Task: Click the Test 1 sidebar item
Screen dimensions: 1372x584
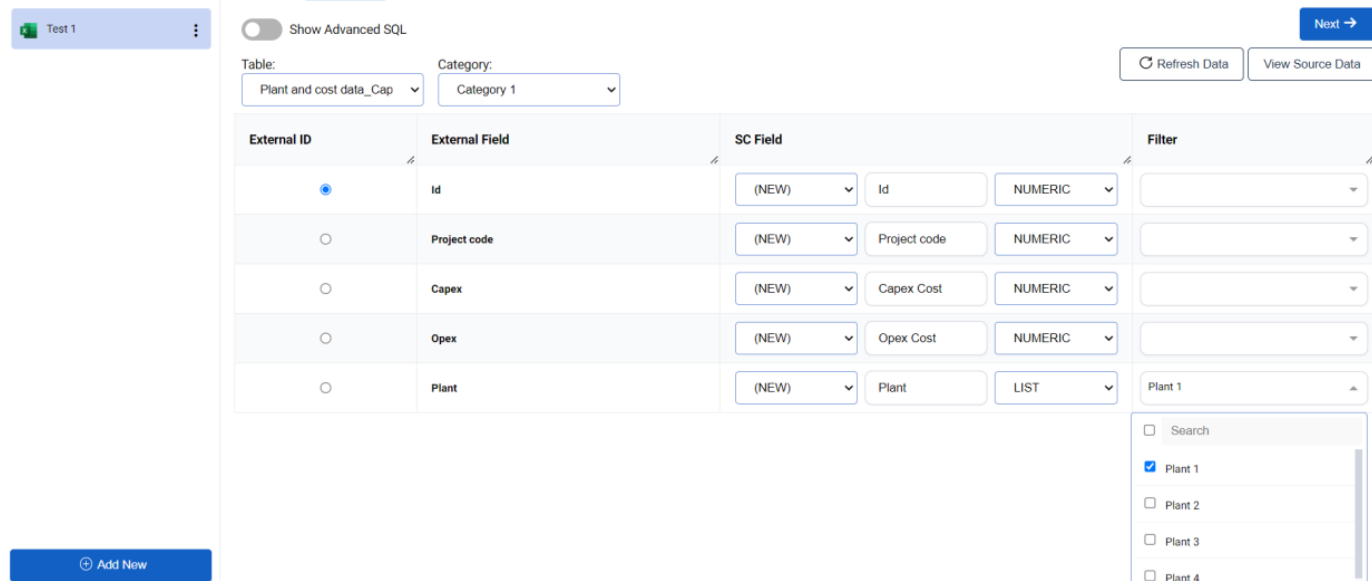Action: [x=110, y=29]
